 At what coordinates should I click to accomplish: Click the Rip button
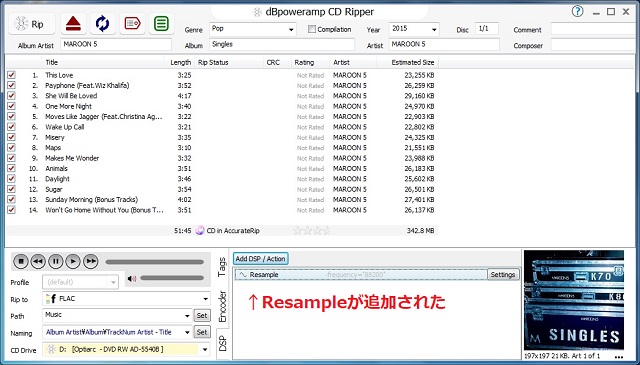(32, 24)
